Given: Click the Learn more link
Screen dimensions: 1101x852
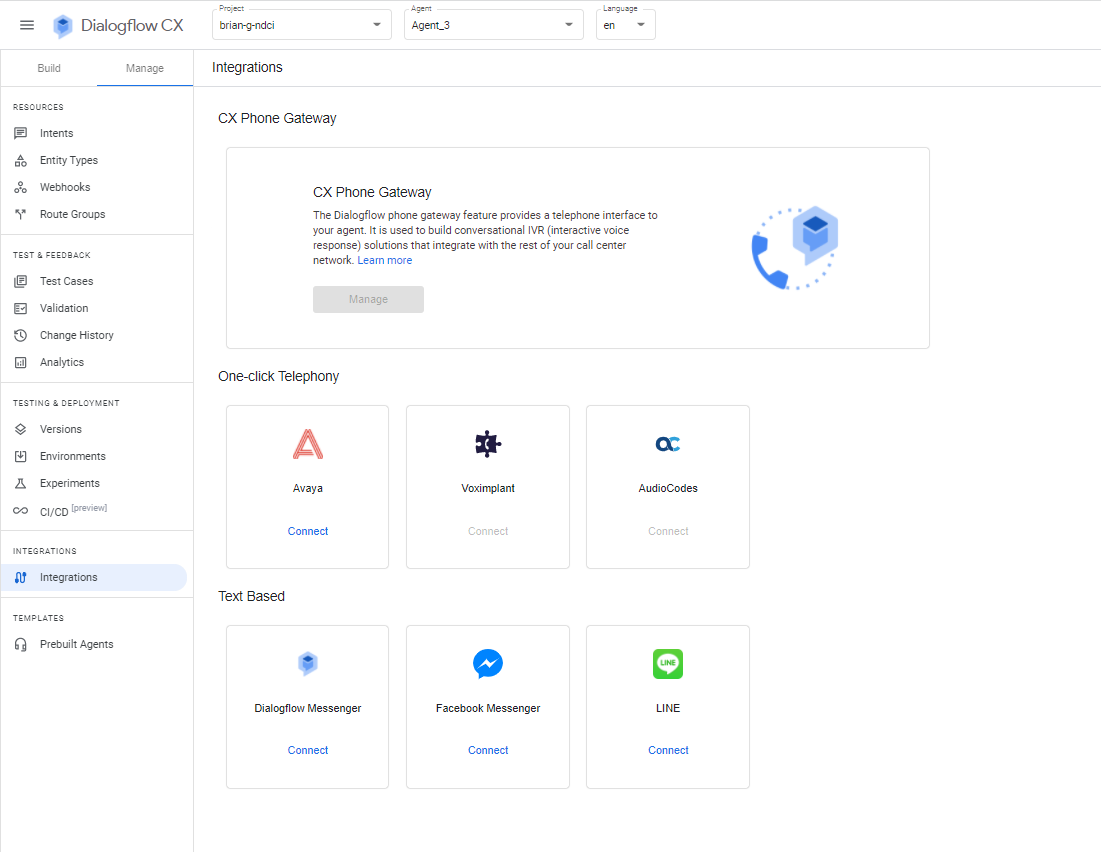Looking at the screenshot, I should (x=385, y=261).
